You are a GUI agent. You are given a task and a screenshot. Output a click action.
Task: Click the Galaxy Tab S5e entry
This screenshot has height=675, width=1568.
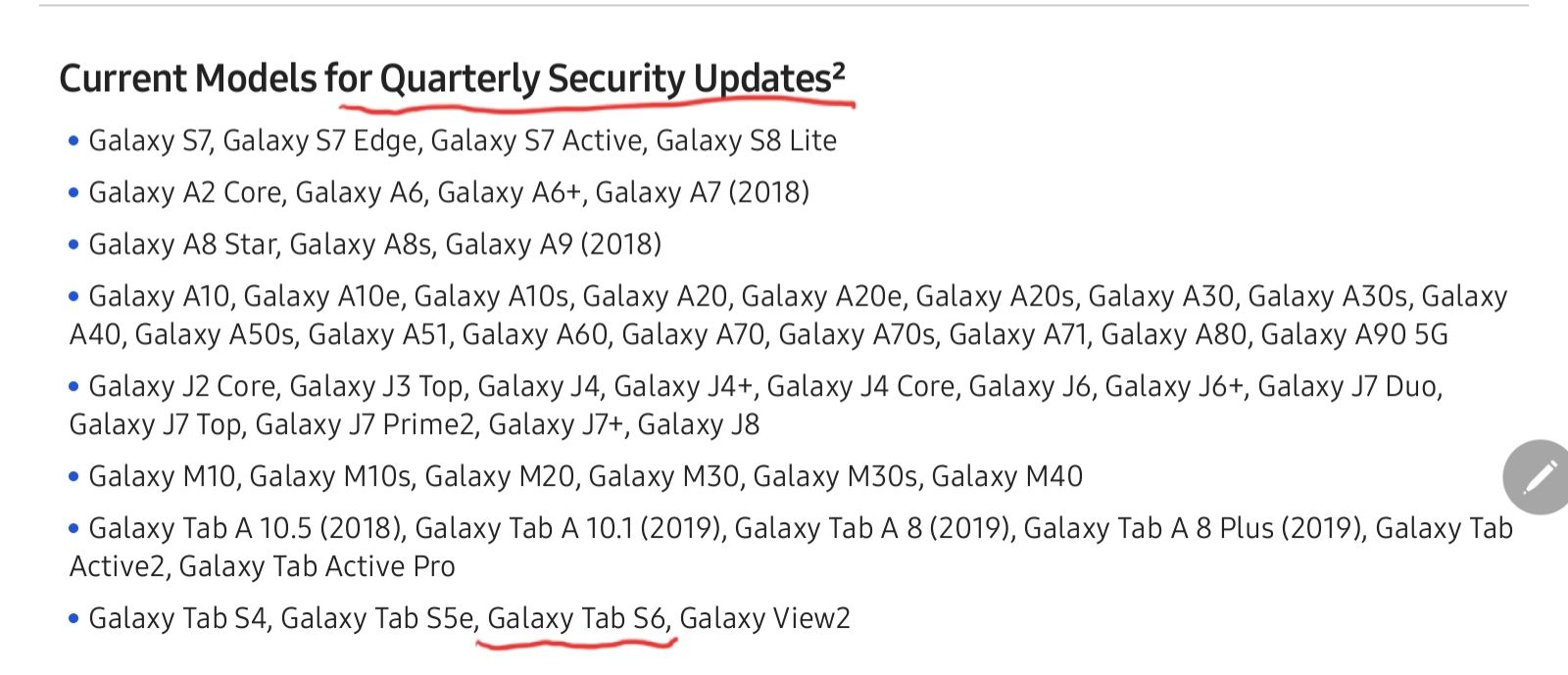378,618
